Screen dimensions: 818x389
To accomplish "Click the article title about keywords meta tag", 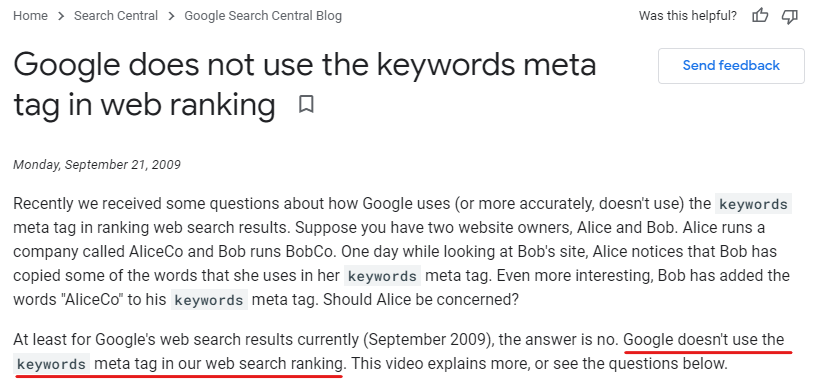I will click(x=305, y=84).
